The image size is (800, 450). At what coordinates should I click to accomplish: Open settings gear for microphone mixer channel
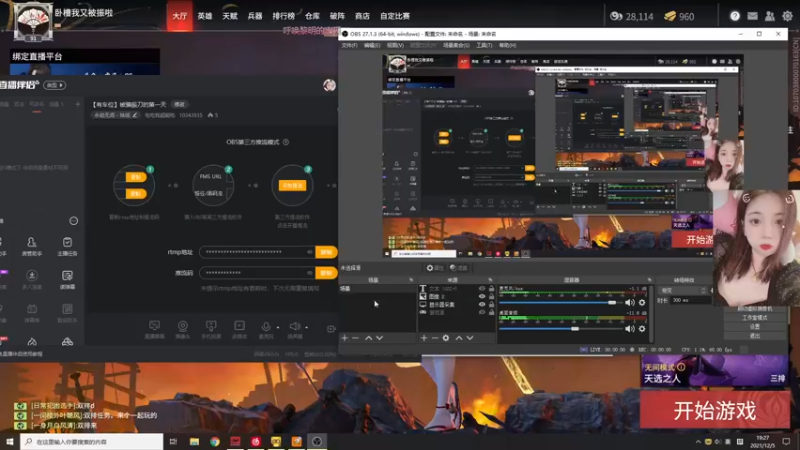(642, 303)
